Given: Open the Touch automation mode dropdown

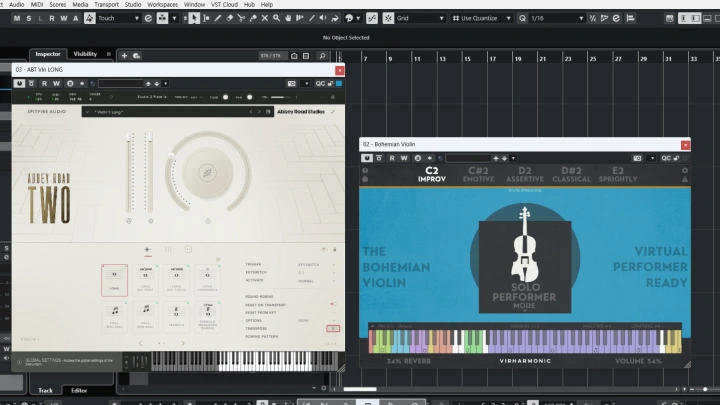Looking at the screenshot, I should (x=118, y=18).
